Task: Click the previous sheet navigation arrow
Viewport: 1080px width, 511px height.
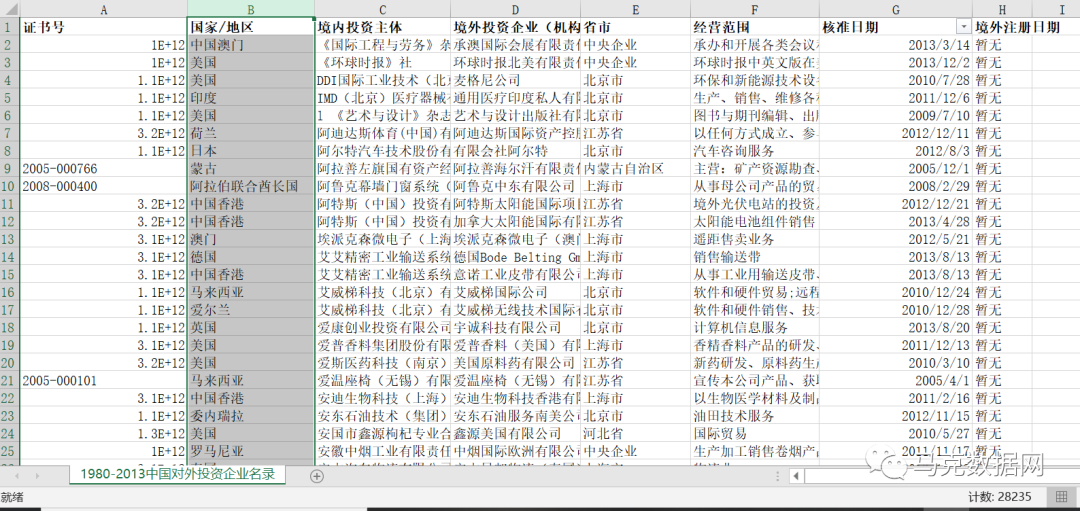Action: tap(17, 475)
